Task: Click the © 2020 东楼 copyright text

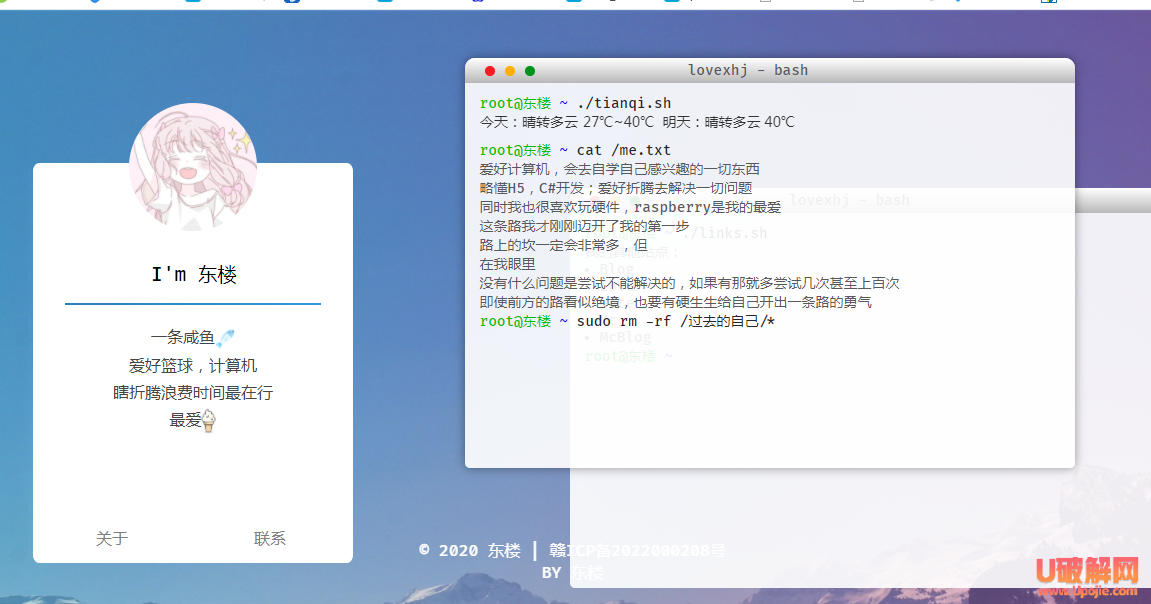Action: [x=470, y=550]
